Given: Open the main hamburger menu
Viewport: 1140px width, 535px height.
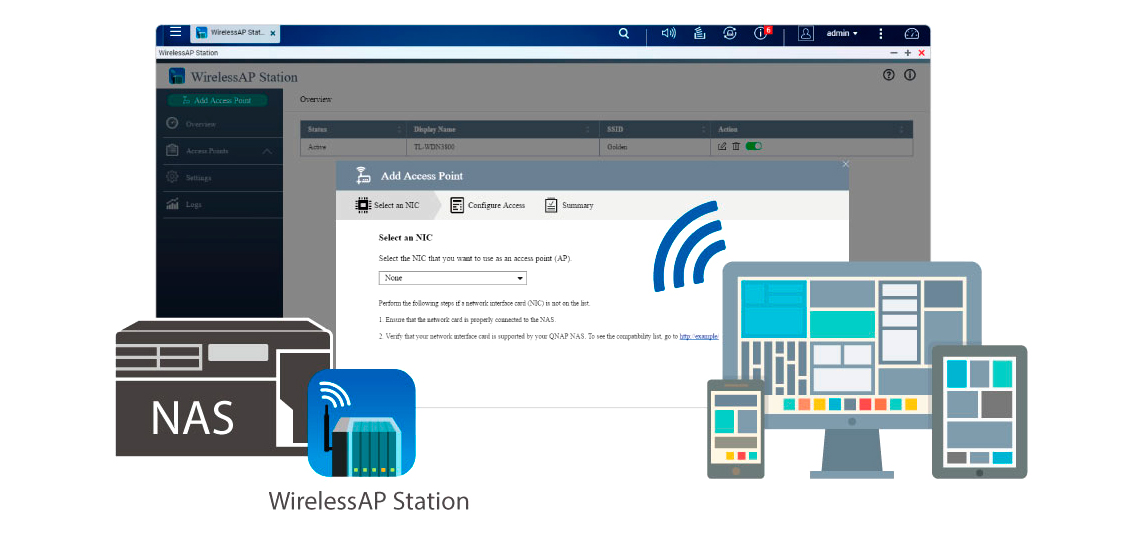Looking at the screenshot, I should (x=175, y=33).
